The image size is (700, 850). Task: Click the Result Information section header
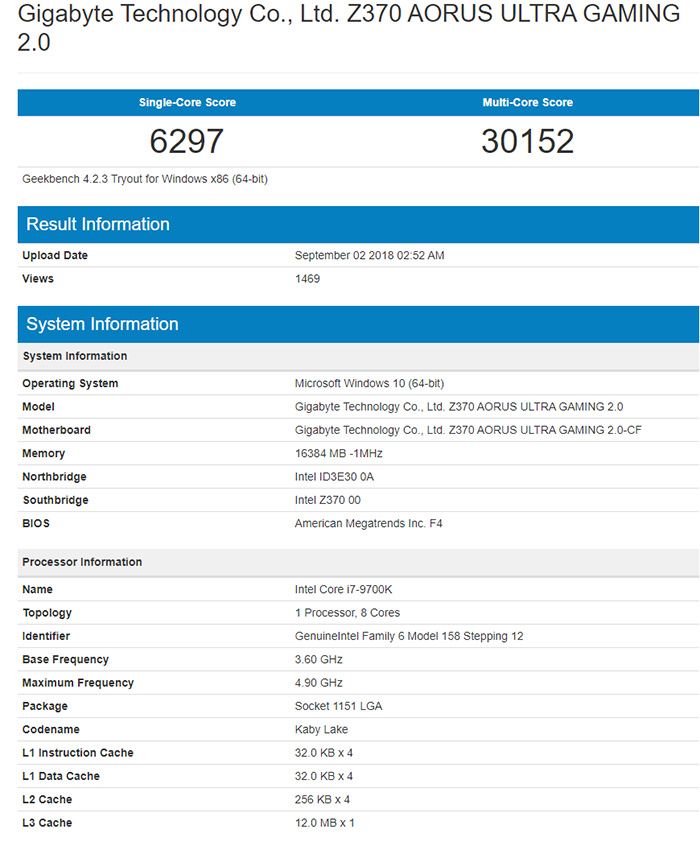[x=358, y=224]
